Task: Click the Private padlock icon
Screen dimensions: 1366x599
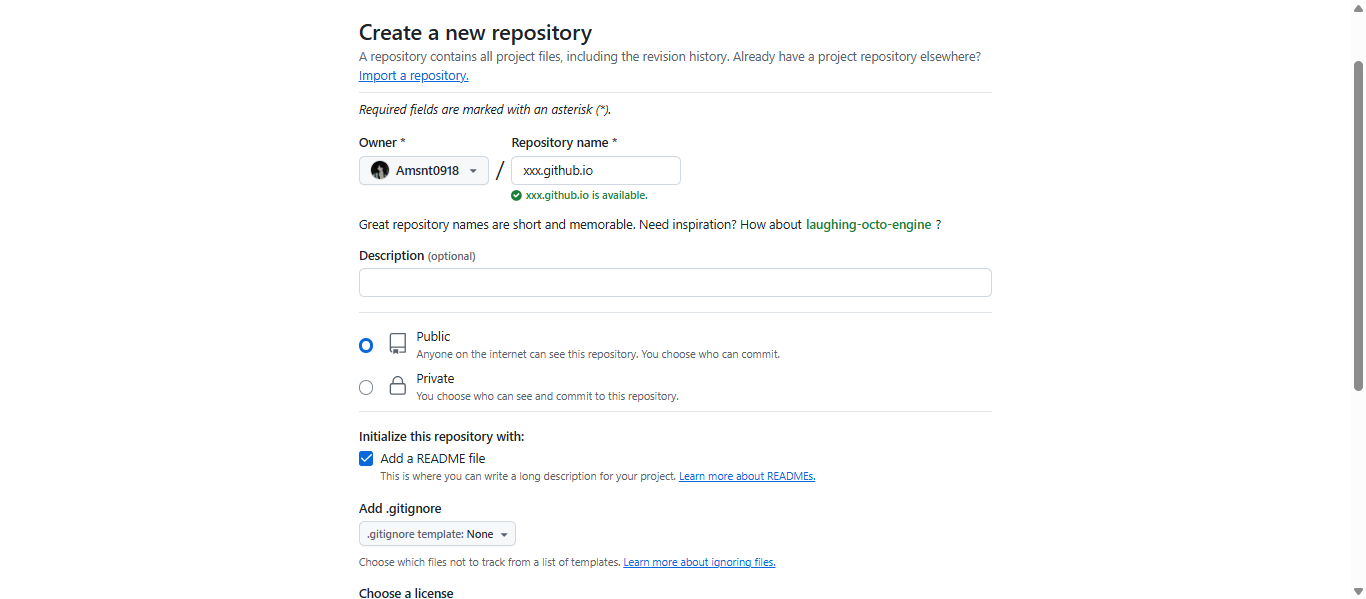Action: (398, 386)
